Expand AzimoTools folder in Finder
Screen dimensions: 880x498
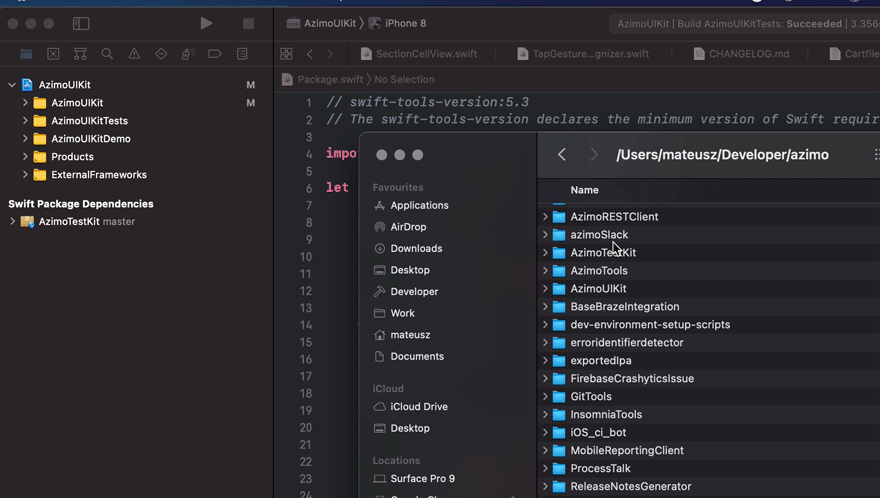click(x=544, y=271)
